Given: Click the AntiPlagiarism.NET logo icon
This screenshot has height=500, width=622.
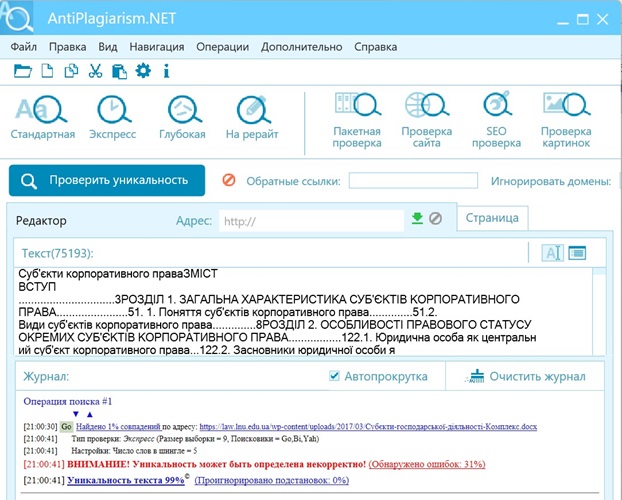Looking at the screenshot, I should tap(17, 17).
